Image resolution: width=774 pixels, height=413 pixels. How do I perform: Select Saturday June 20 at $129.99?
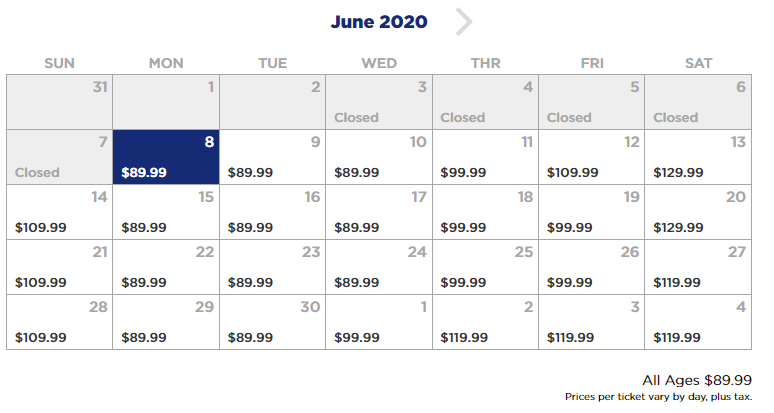point(698,212)
